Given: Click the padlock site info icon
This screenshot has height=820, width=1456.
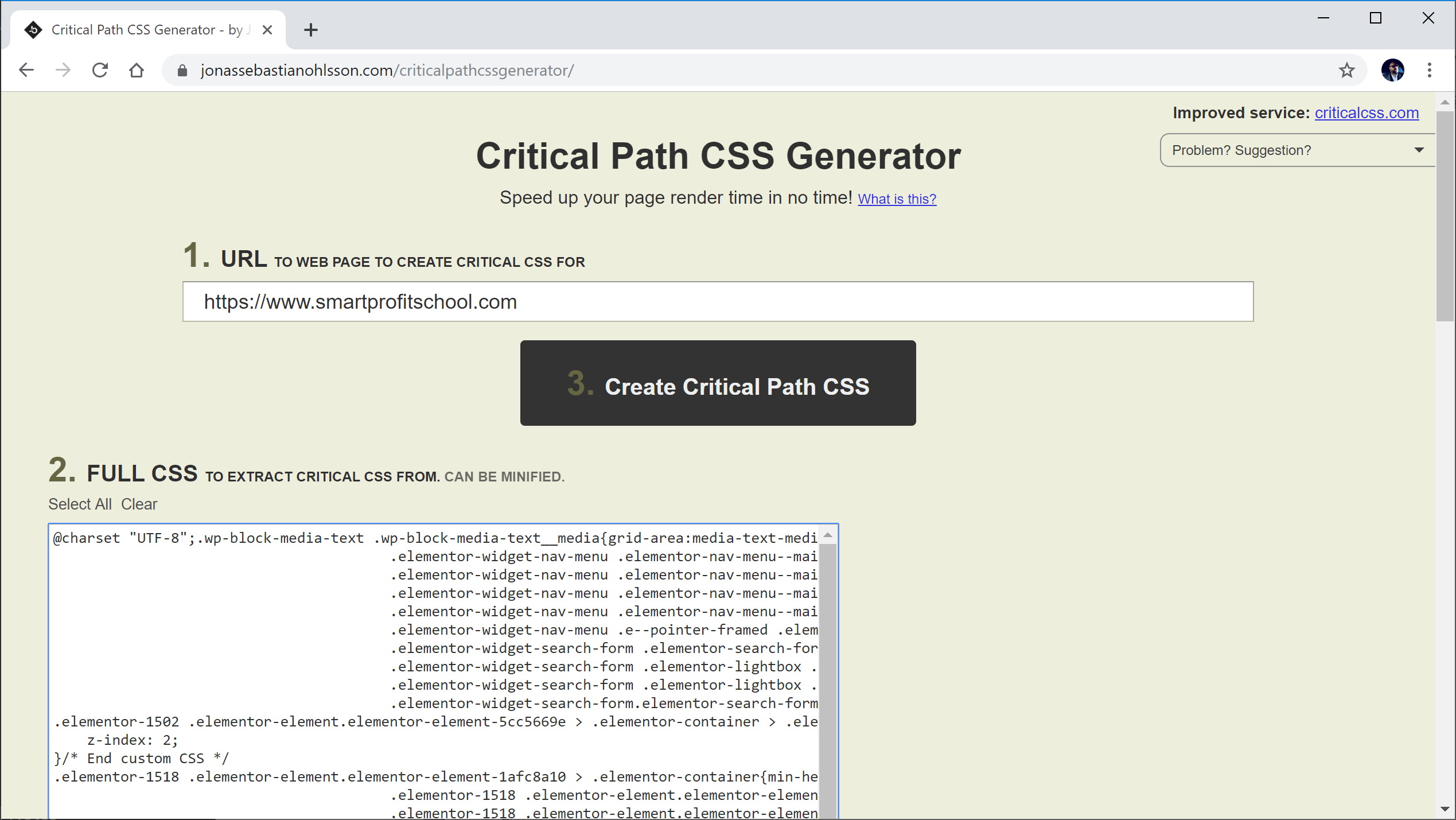Looking at the screenshot, I should pyautogui.click(x=182, y=70).
